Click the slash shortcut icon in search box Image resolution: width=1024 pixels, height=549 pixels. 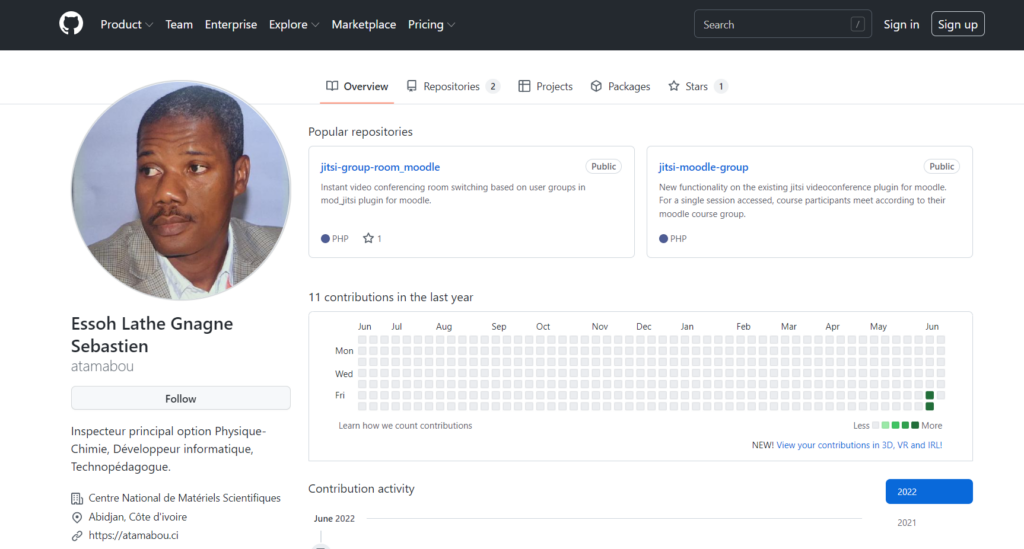[858, 25]
